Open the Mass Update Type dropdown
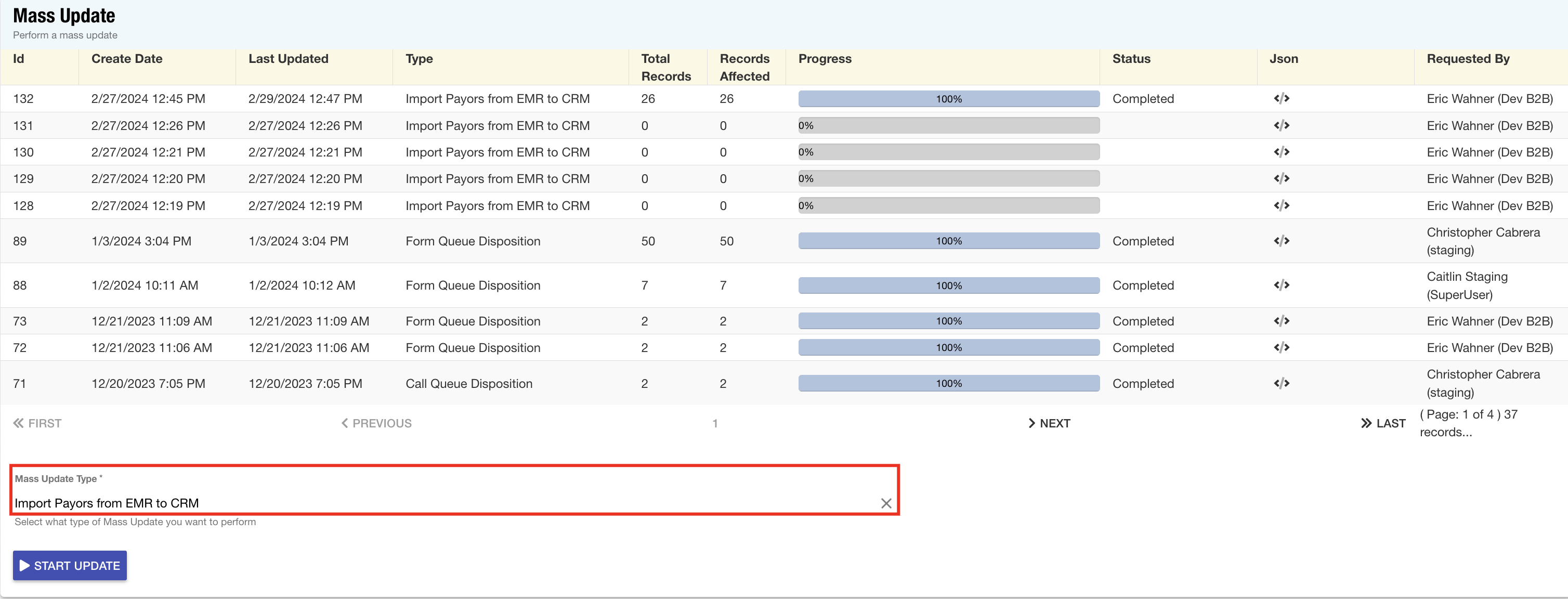Image resolution: width=1568 pixels, height=599 pixels. pos(445,503)
